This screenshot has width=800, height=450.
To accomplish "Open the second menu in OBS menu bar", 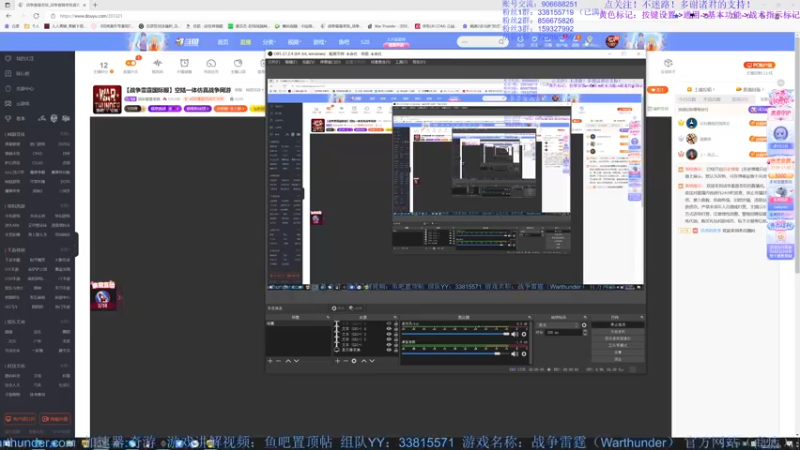I will (x=291, y=62).
